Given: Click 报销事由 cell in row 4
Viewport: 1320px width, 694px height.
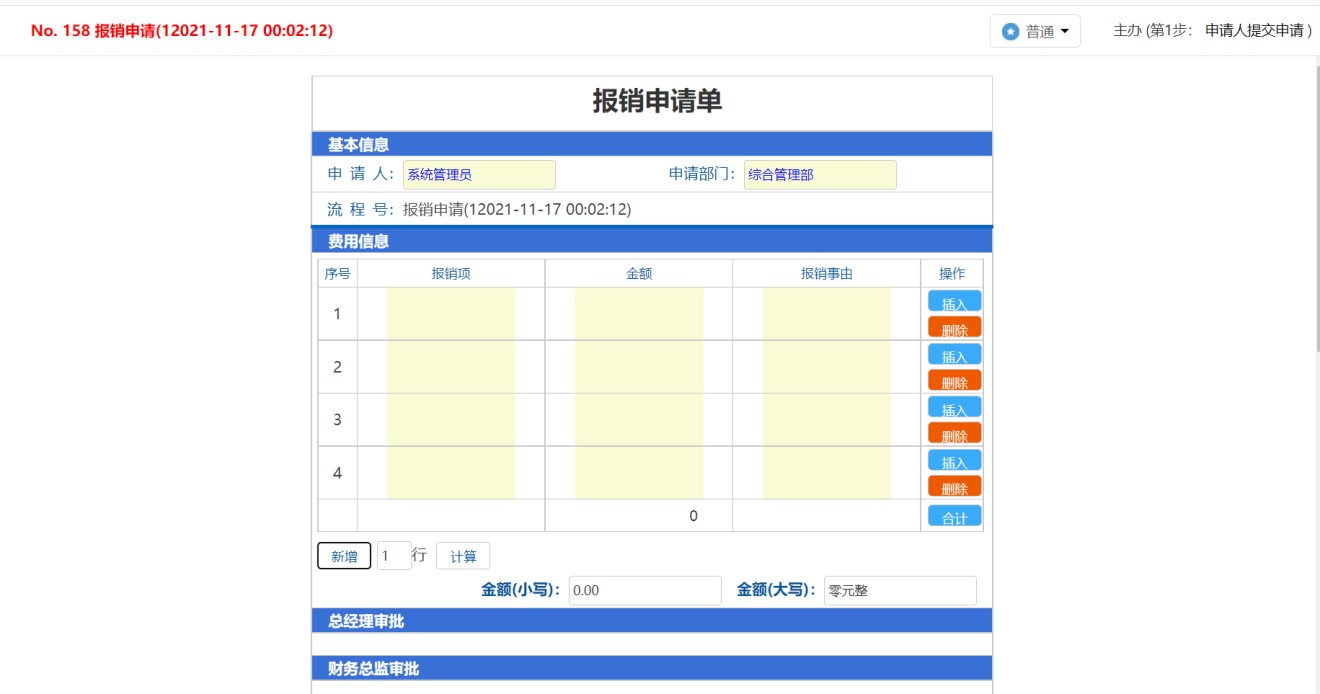Looking at the screenshot, I should click(x=827, y=473).
